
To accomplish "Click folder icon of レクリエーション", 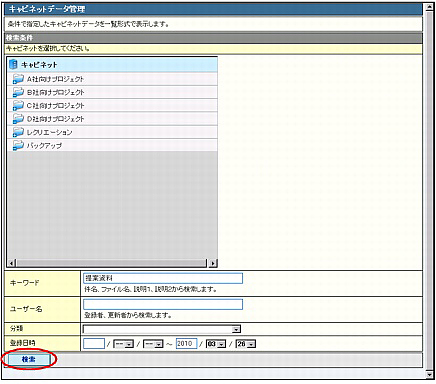I will point(18,132).
